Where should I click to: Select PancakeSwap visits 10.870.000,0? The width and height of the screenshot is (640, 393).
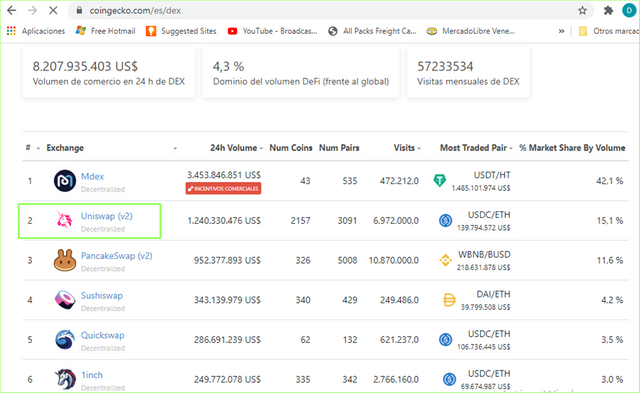(393, 260)
